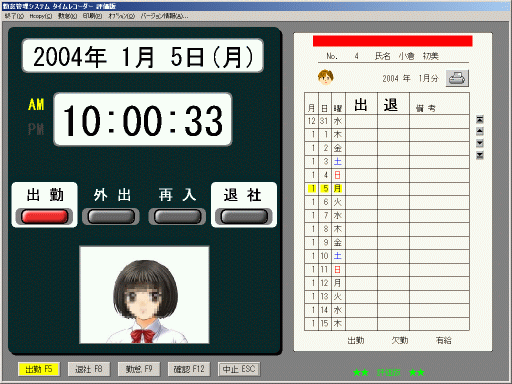Open the 印刷 print menu
Screen dimensions: 512x384
click(x=92, y=16)
